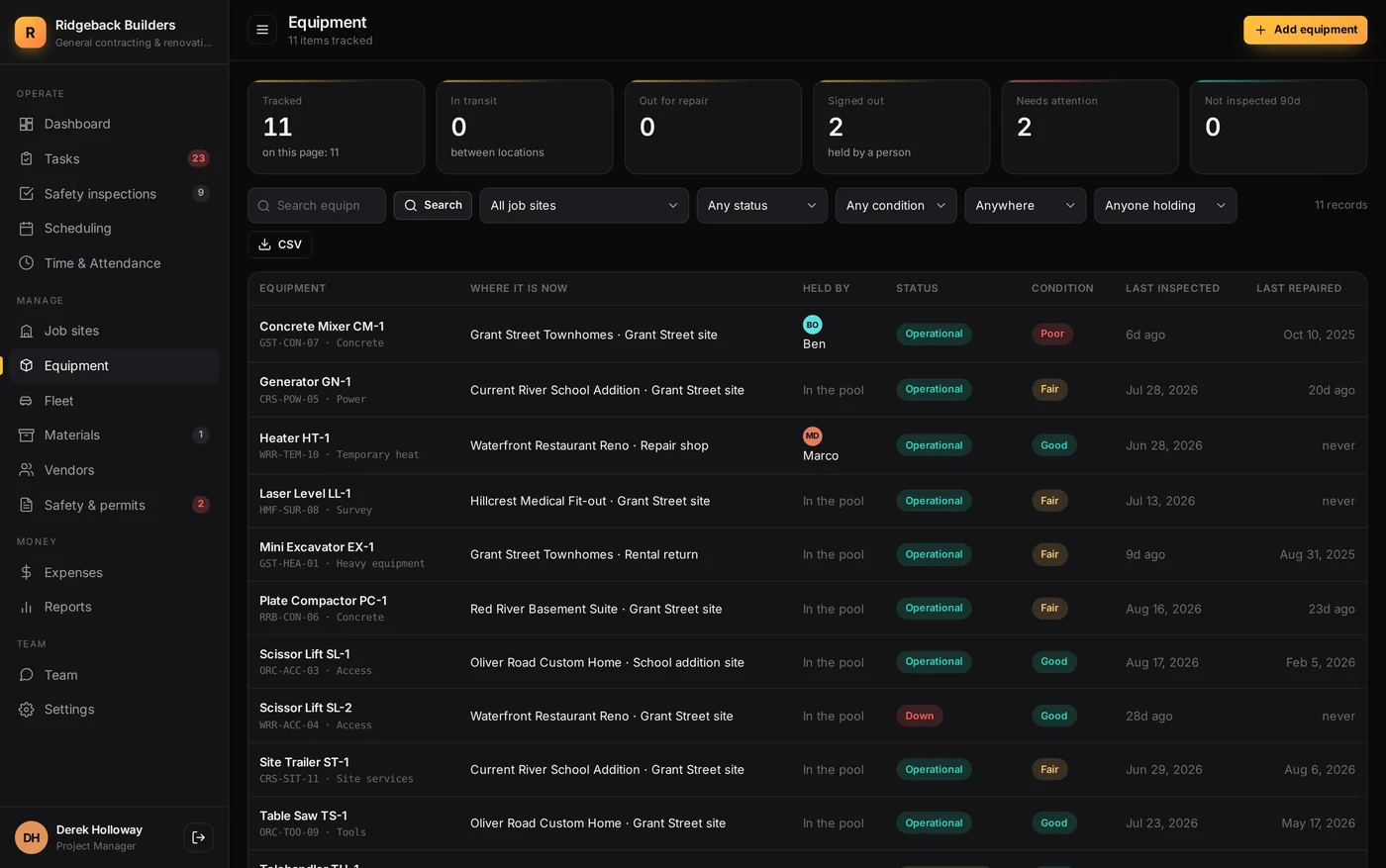Open Vendors from sidebar

click(x=114, y=470)
